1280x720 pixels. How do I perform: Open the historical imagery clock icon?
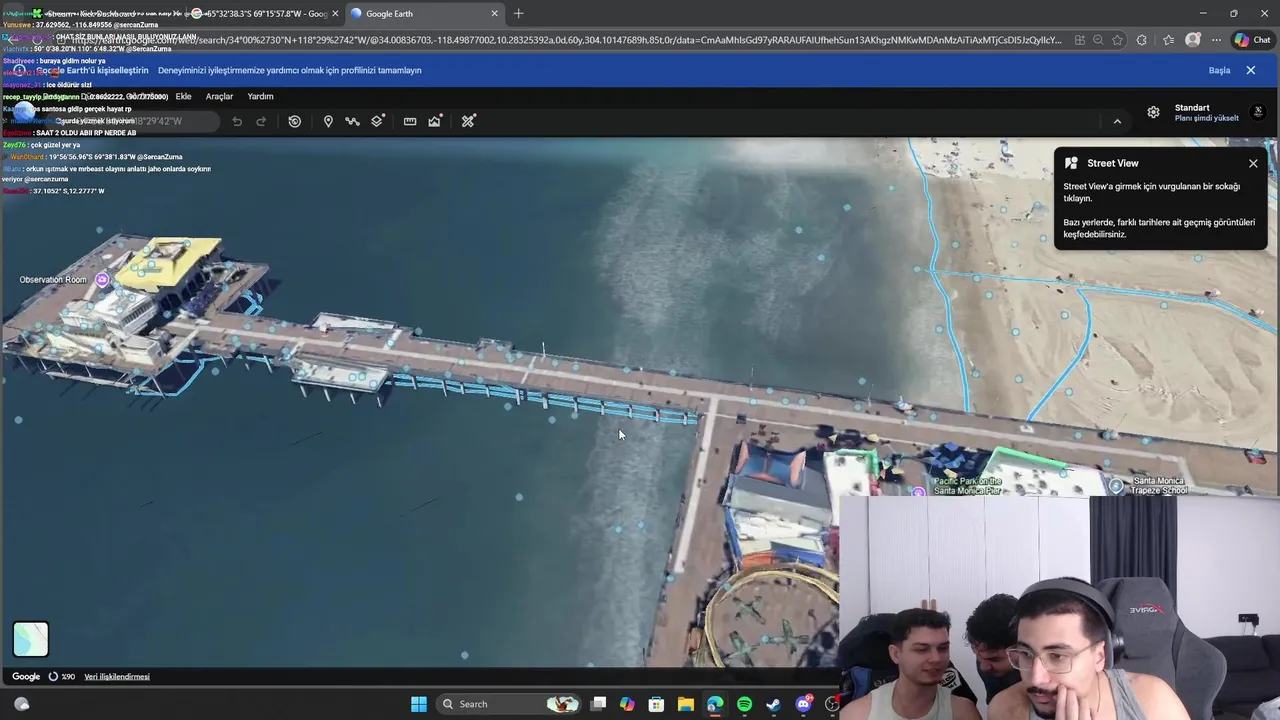pyautogui.click(x=294, y=121)
